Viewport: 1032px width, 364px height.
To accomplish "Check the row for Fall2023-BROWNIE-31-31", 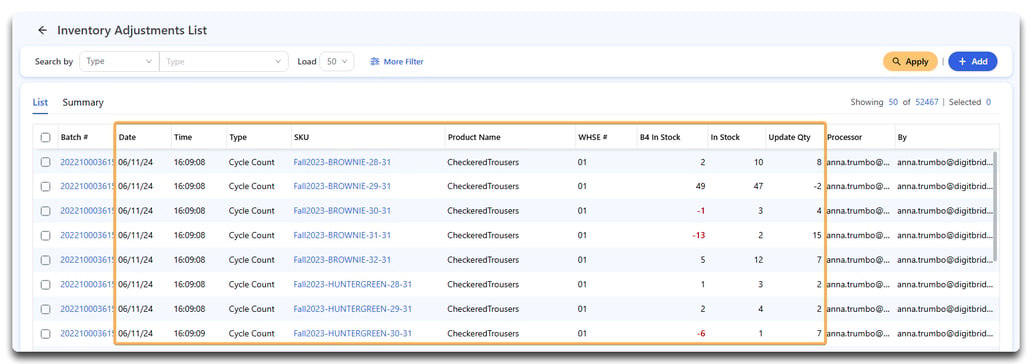I will click(x=45, y=235).
